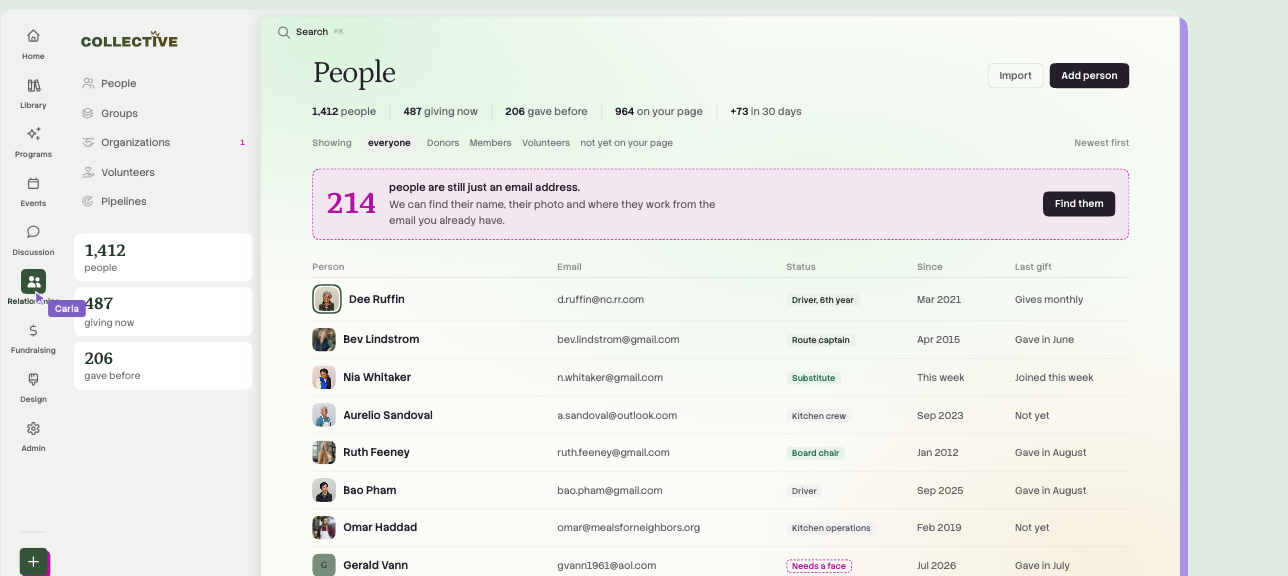This screenshot has width=1288, height=576.
Task: Open Aurelio Sandoval's avatar photo
Action: click(324, 415)
